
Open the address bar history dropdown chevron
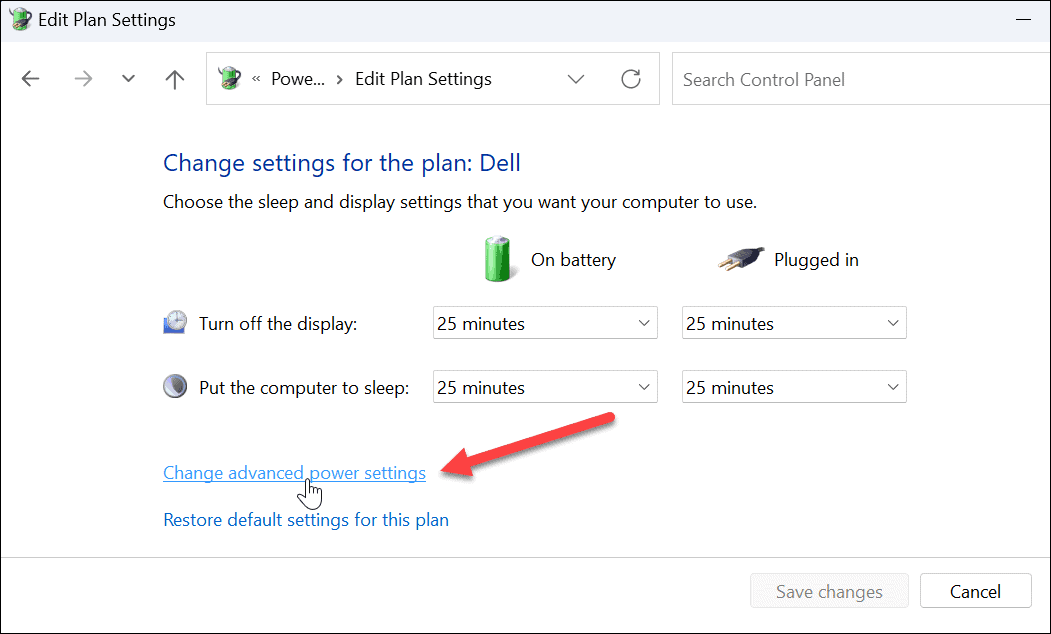click(x=576, y=78)
